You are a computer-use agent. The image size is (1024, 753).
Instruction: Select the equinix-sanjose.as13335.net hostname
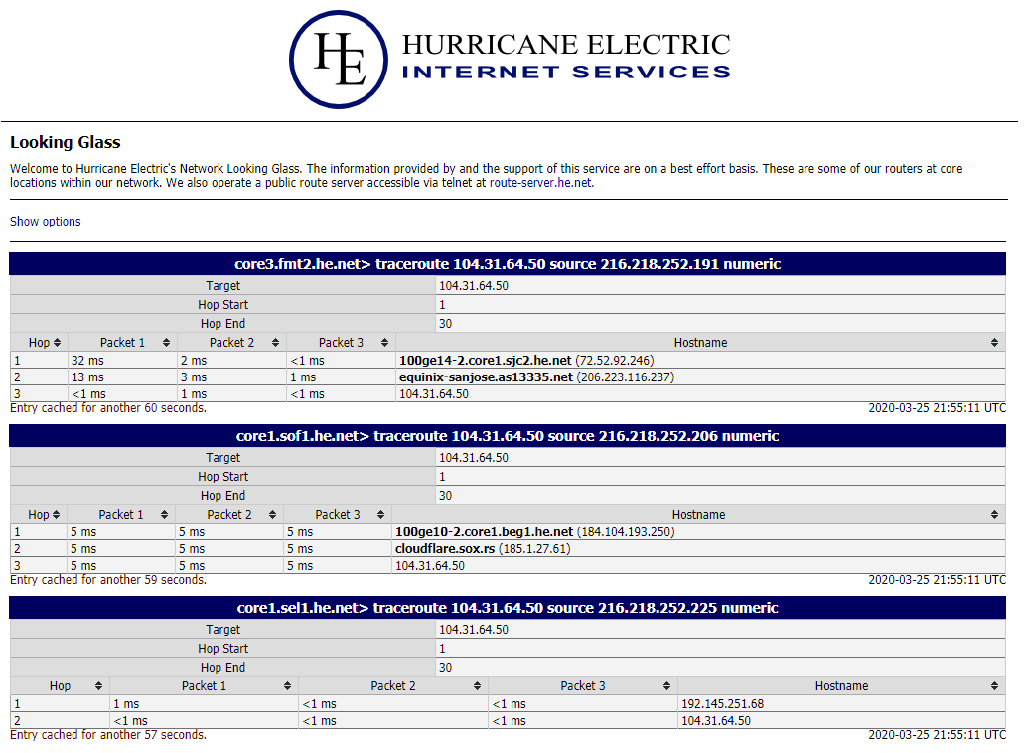pyautogui.click(x=486, y=377)
